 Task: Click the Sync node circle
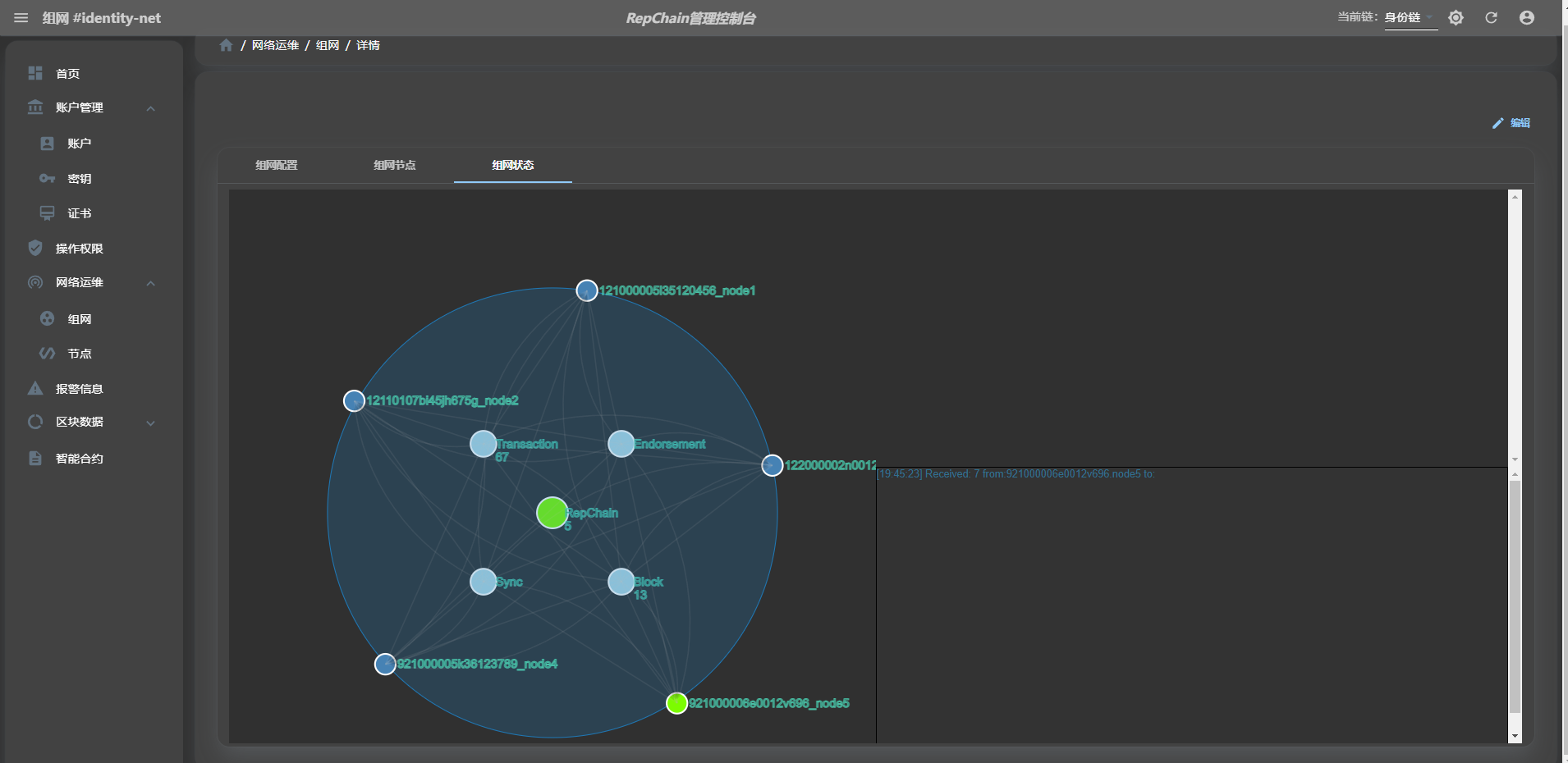(484, 582)
